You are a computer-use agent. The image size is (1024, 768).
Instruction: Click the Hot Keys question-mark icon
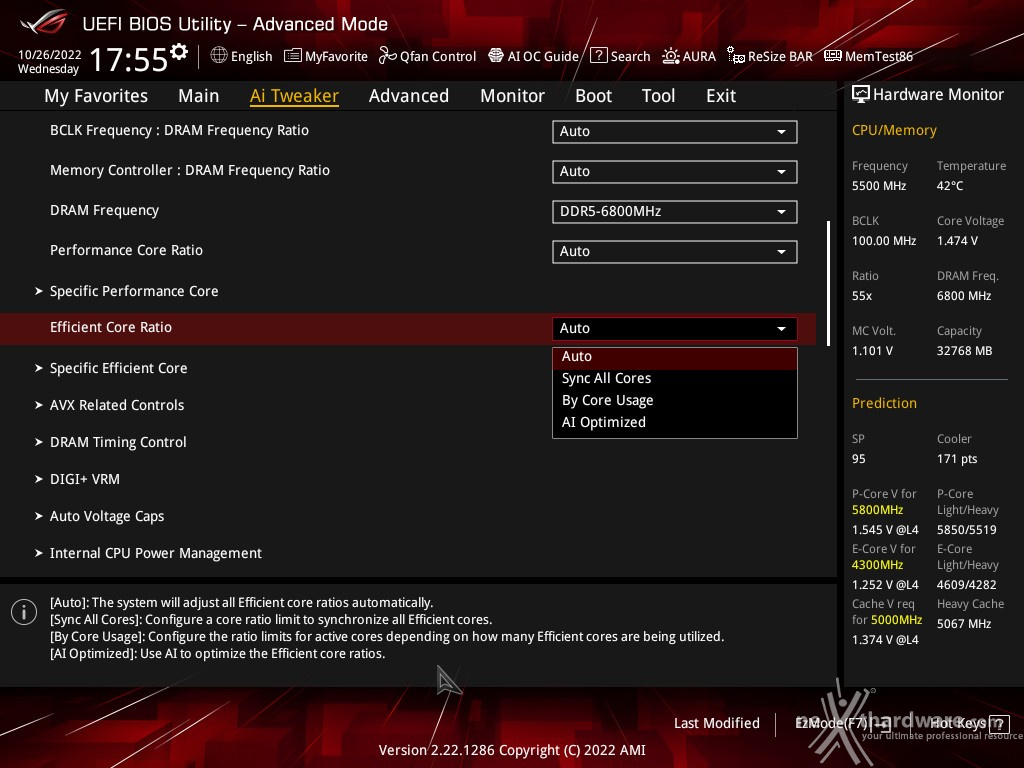click(999, 724)
